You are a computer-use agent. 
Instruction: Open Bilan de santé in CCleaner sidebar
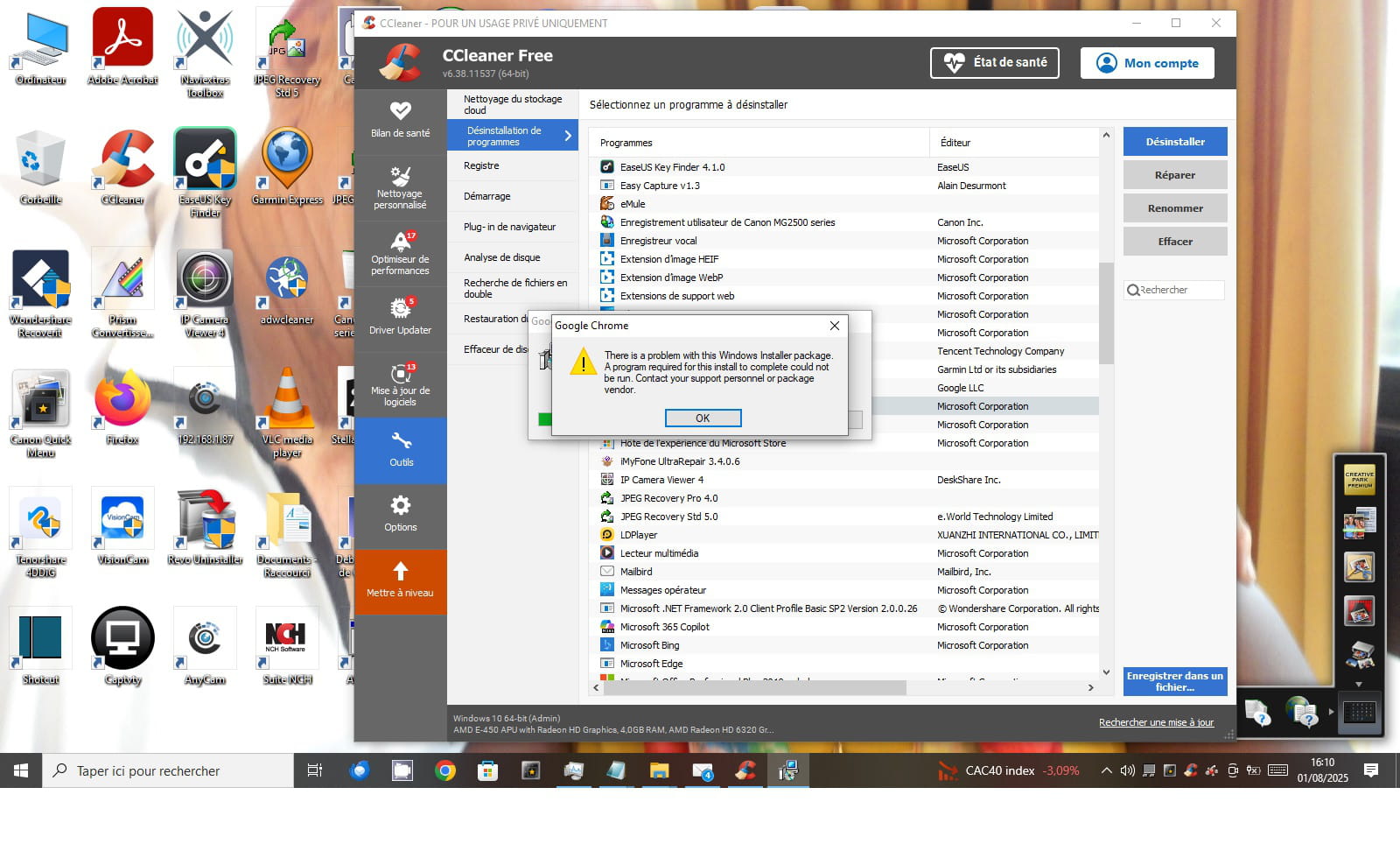400,119
